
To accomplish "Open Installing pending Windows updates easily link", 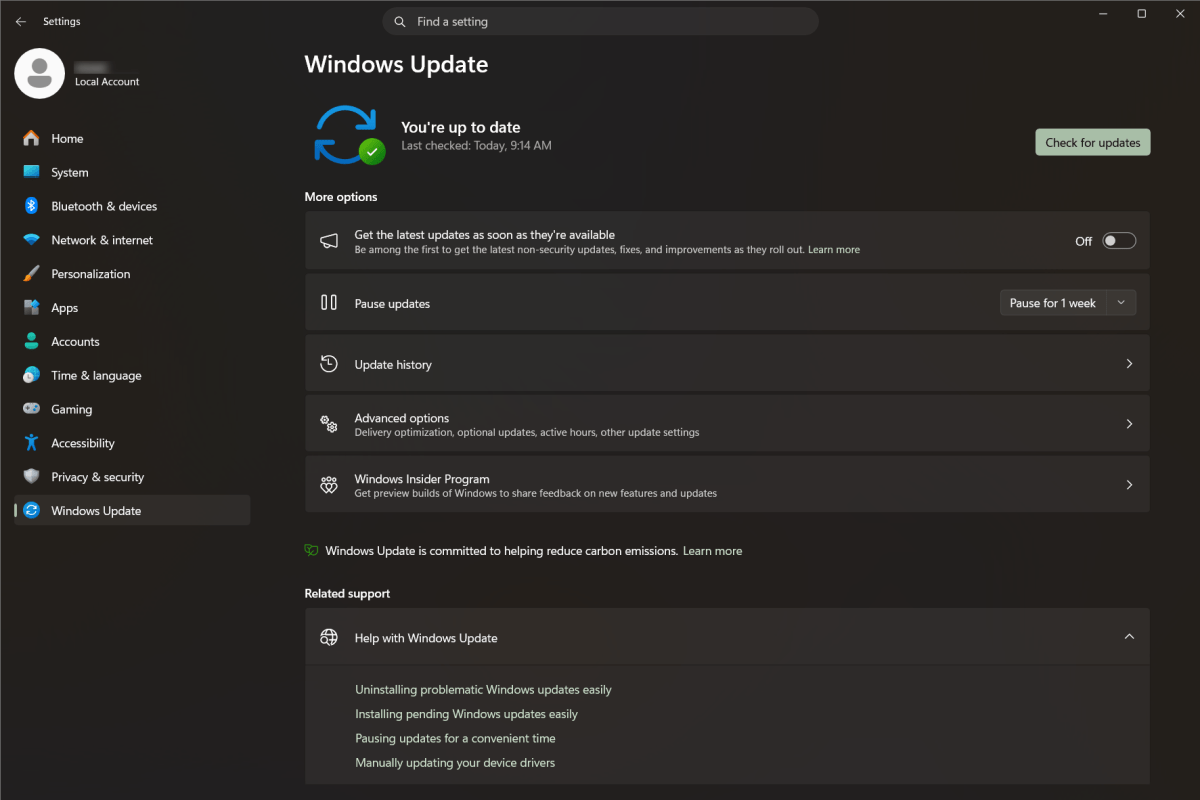I will [466, 714].
